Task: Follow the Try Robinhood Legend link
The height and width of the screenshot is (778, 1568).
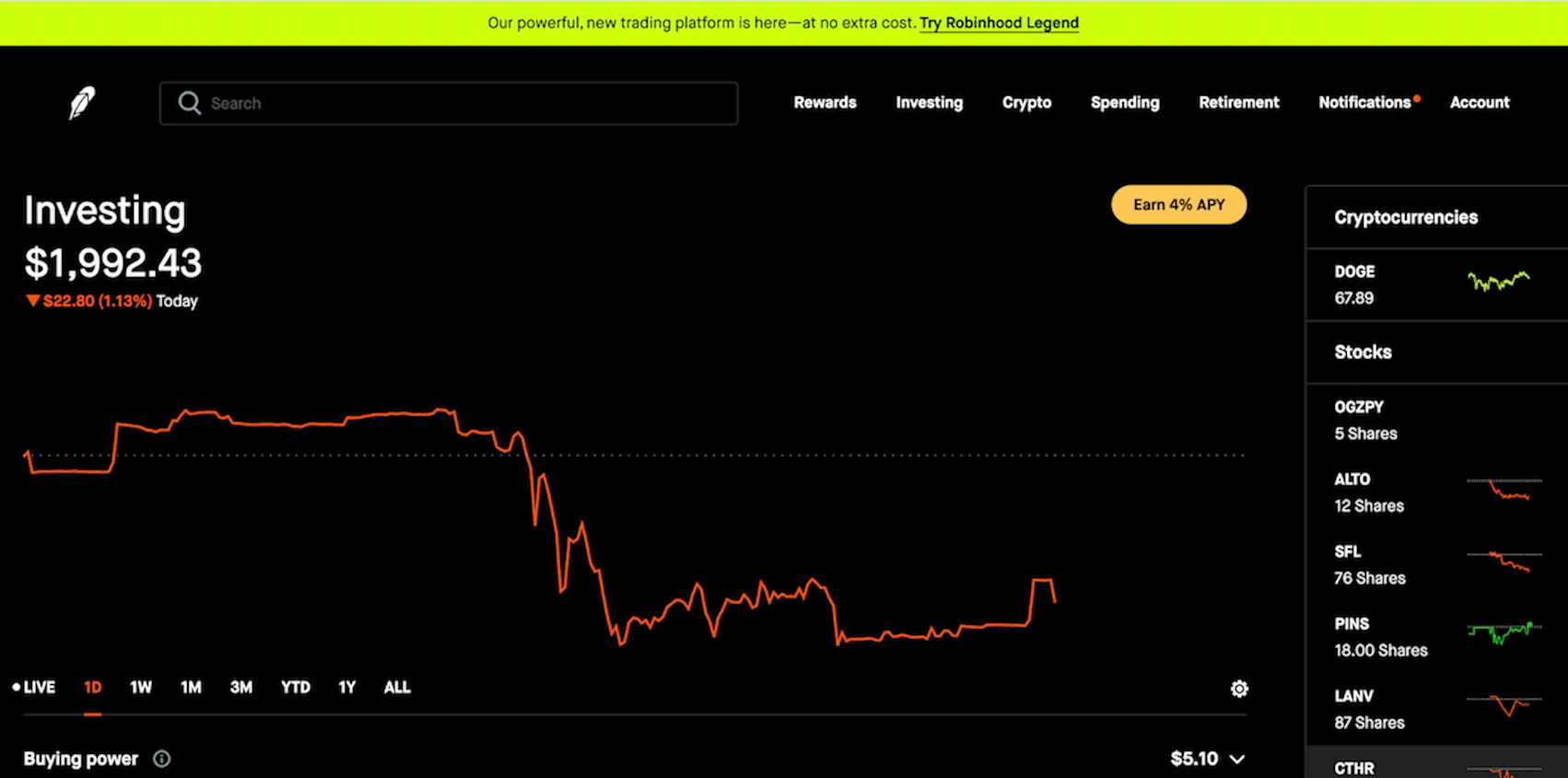Action: [999, 23]
